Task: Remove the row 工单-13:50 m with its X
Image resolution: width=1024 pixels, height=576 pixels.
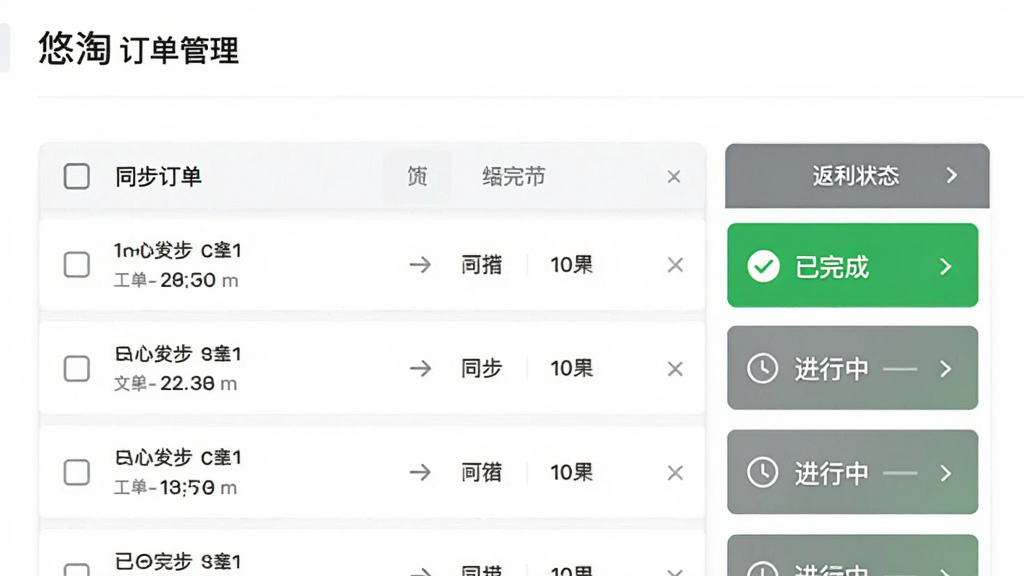Action: (x=675, y=472)
